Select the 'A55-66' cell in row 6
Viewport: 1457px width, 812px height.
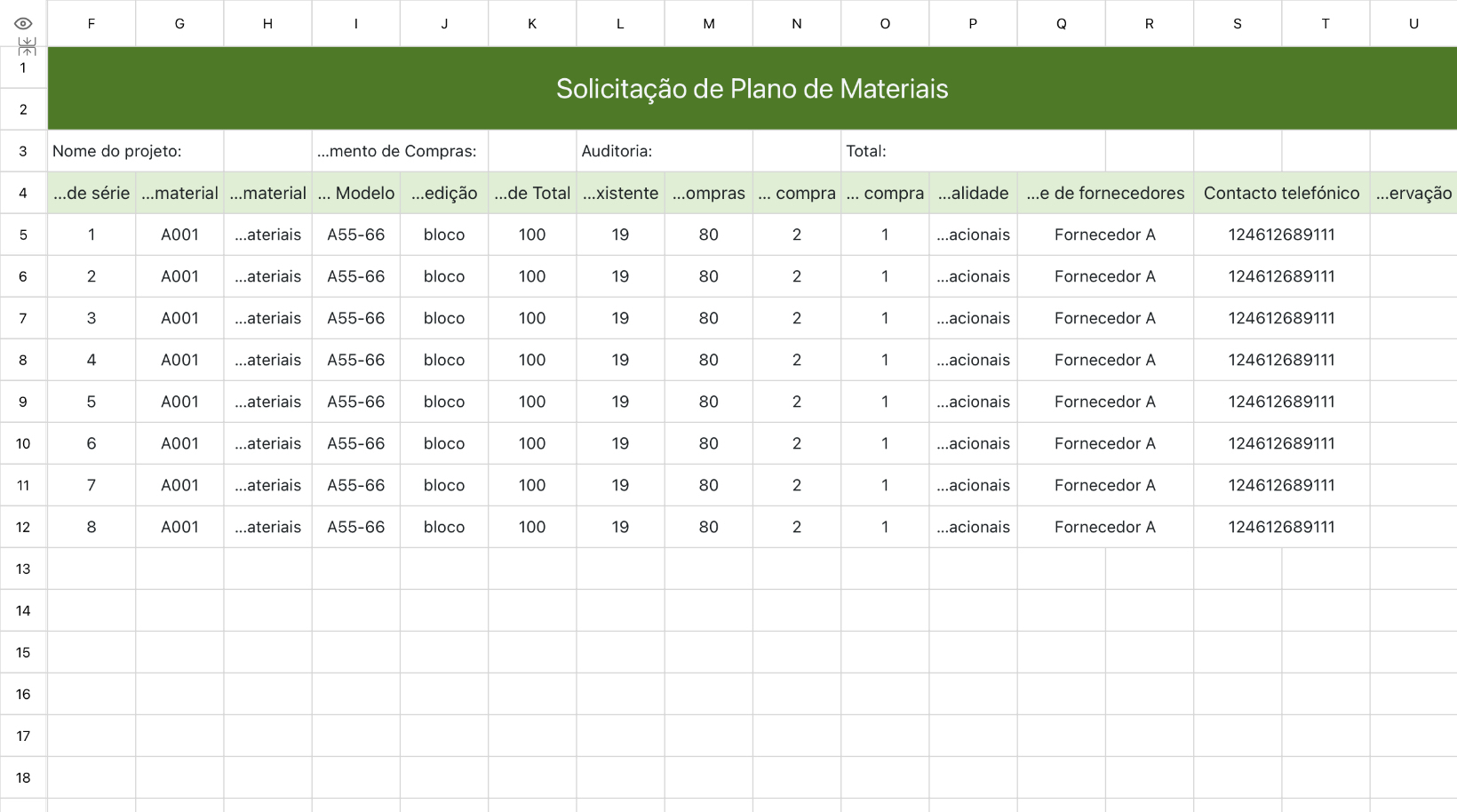[x=355, y=276]
